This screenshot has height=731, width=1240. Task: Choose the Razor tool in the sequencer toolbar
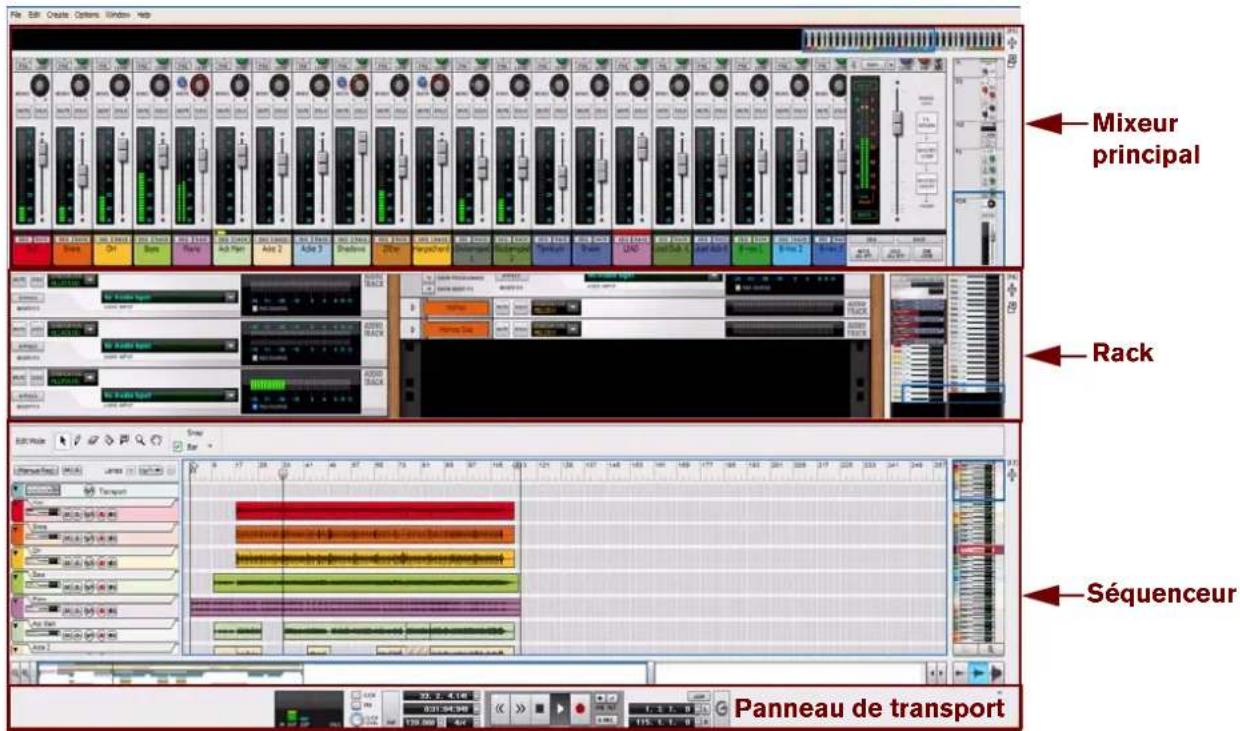109,439
